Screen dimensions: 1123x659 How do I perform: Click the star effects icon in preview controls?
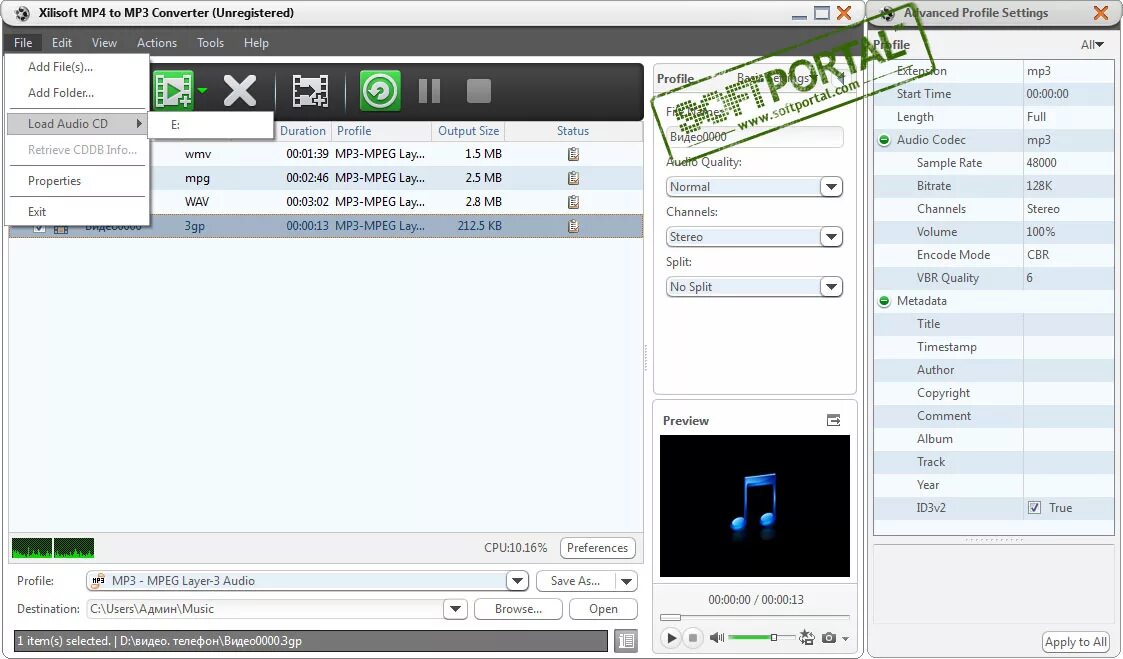[806, 637]
